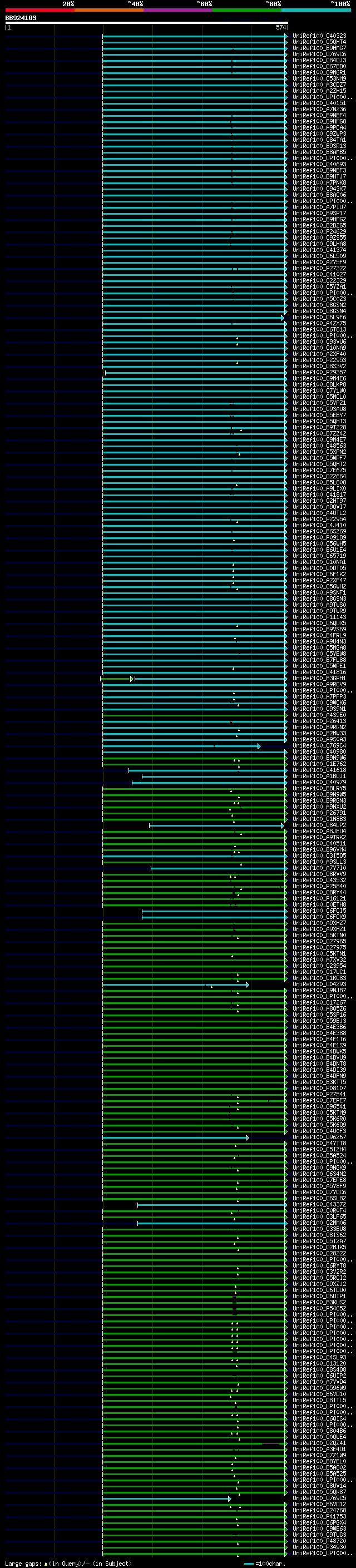
Task: Select UniRef100_P34930 label
Action: click(319, 1547)
